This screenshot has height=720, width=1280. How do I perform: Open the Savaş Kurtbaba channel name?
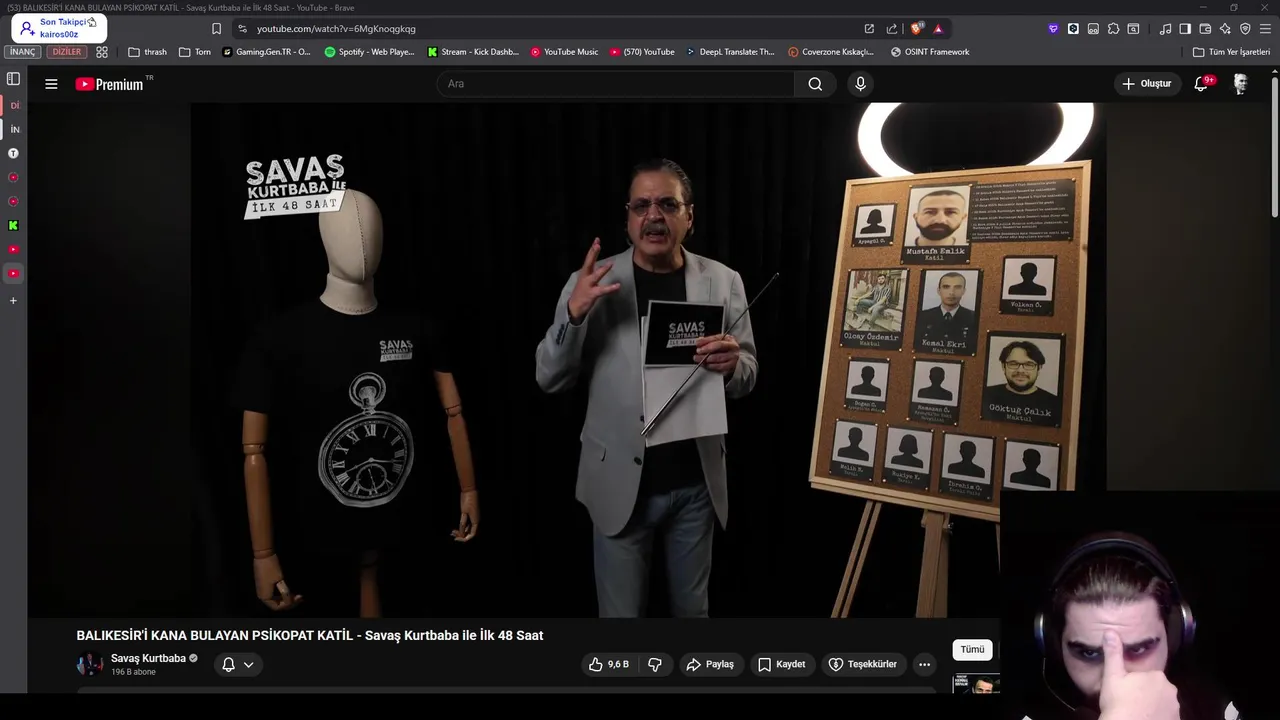(x=148, y=658)
